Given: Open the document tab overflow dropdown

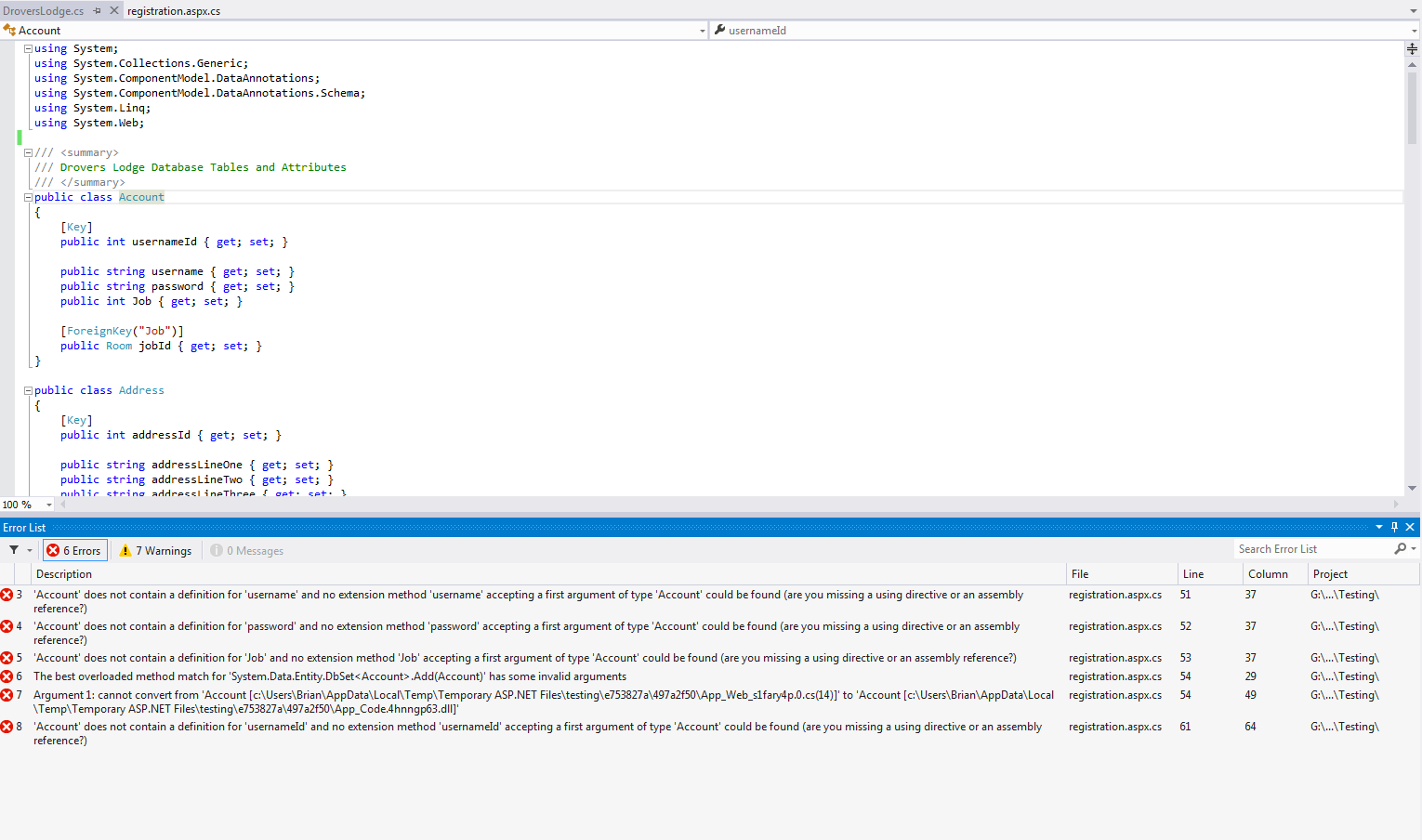Looking at the screenshot, I should [x=1414, y=11].
